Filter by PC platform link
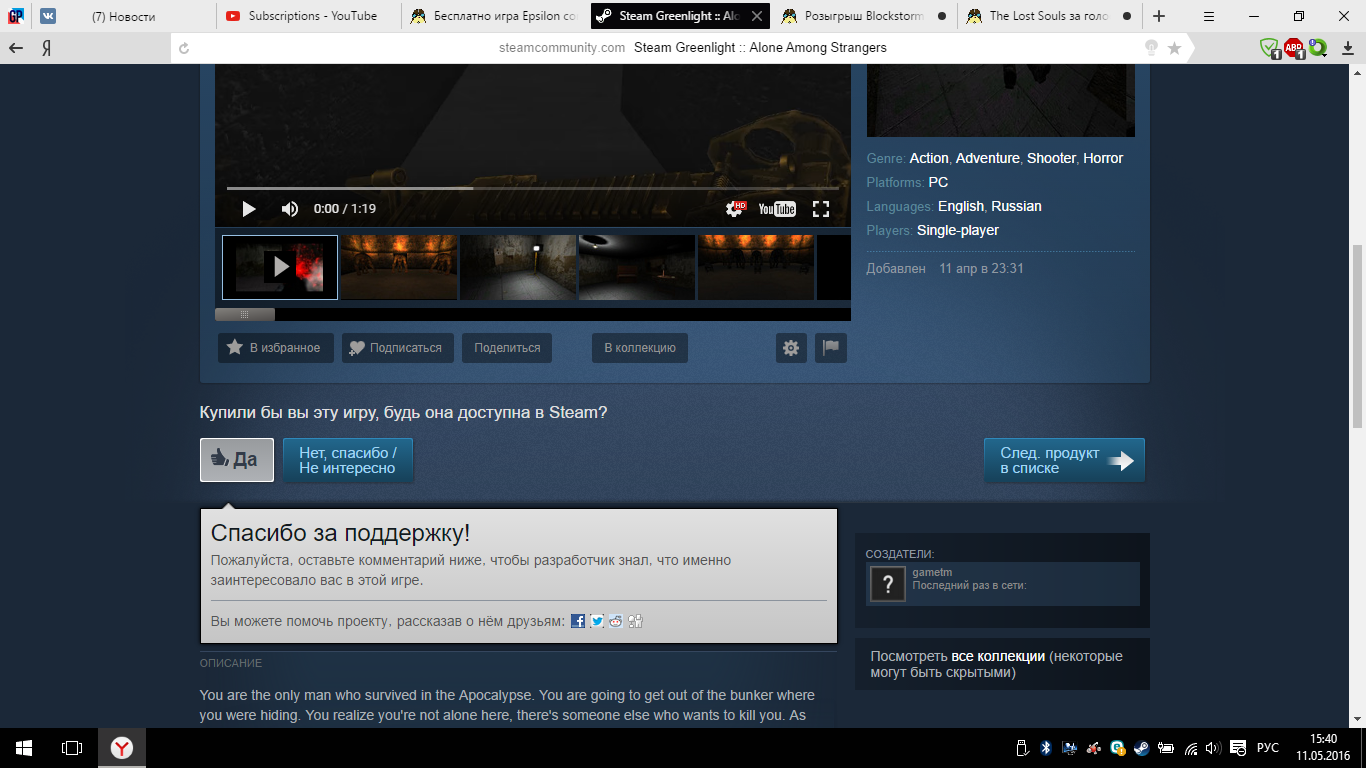Screen dimensions: 1366x768 pos(938,182)
